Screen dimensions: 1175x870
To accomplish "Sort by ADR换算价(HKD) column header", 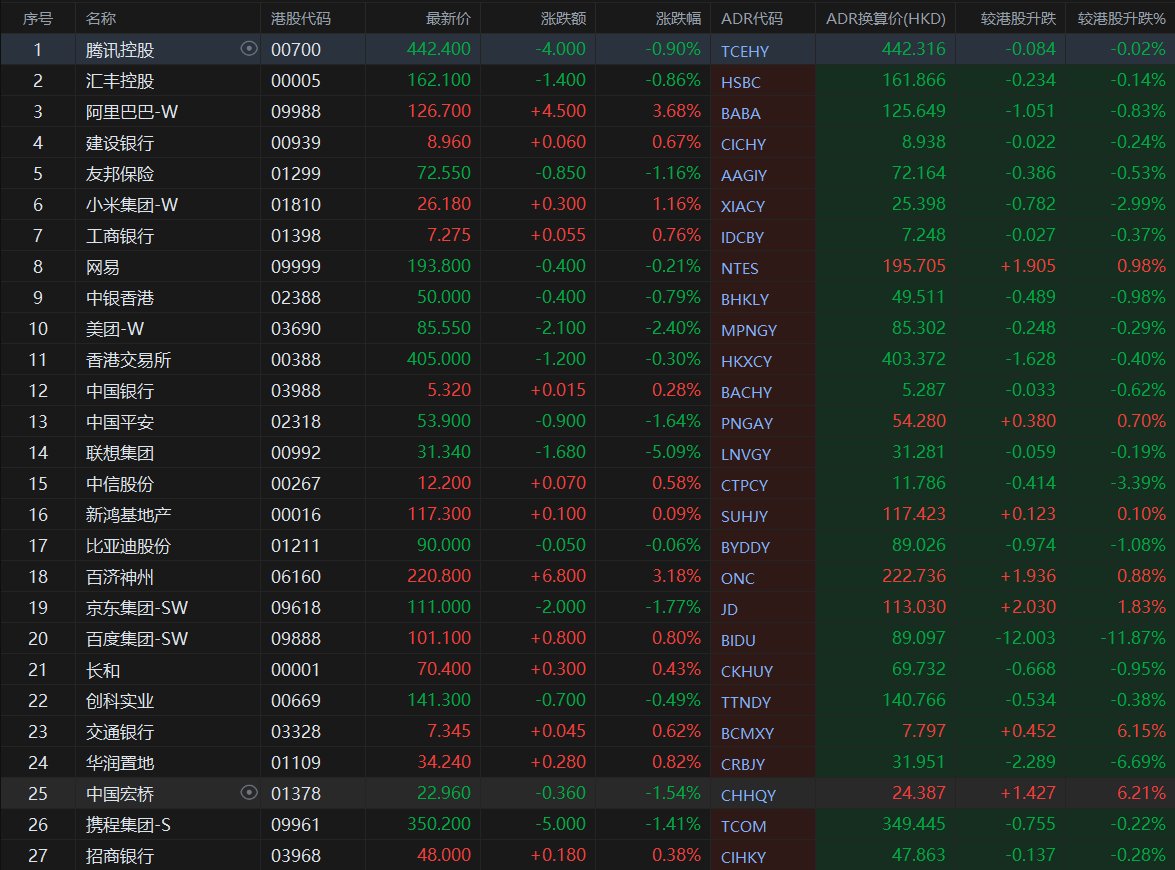I will click(x=886, y=18).
